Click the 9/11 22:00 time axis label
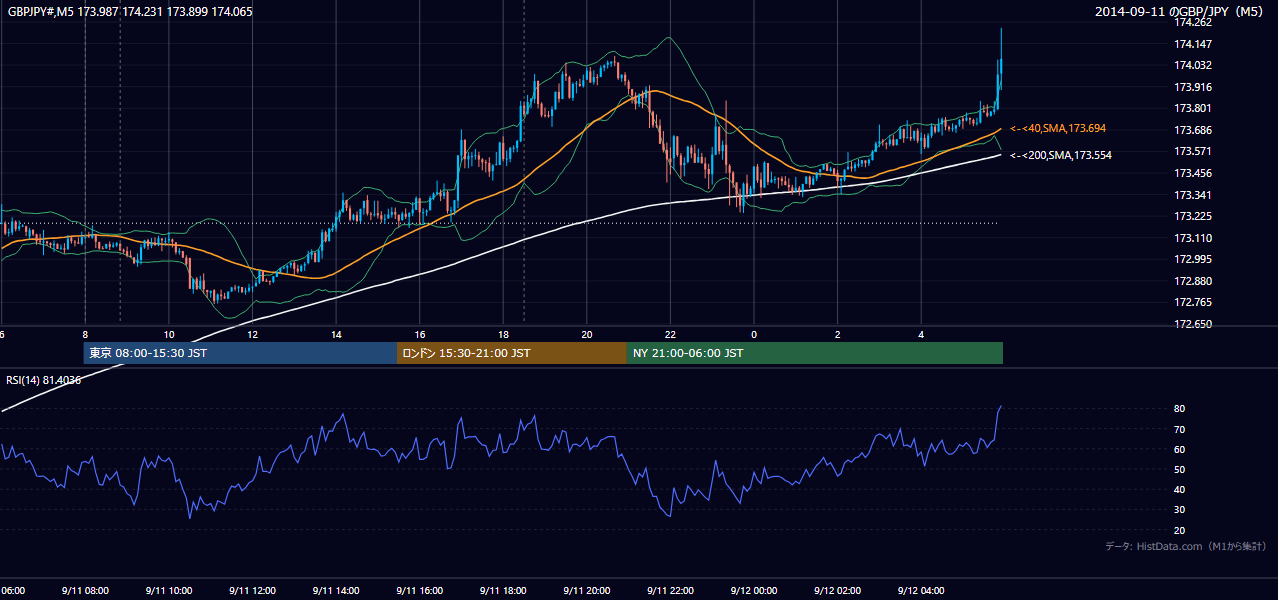Viewport: 1278px width, 600px height. (x=670, y=591)
